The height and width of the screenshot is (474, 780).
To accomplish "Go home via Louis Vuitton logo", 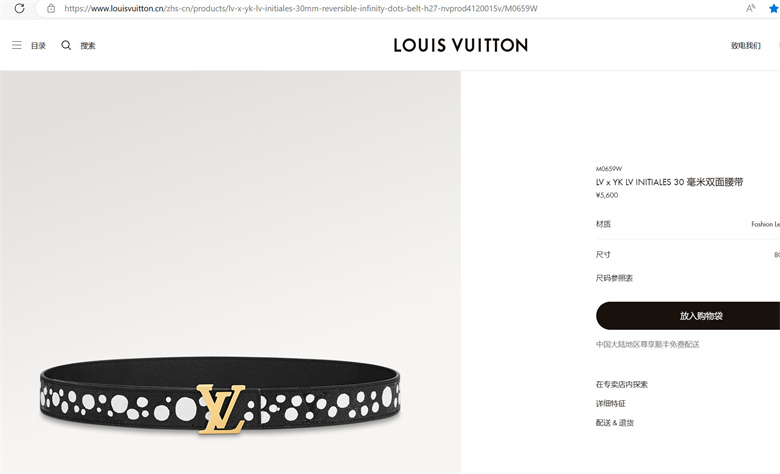I will (x=461, y=45).
